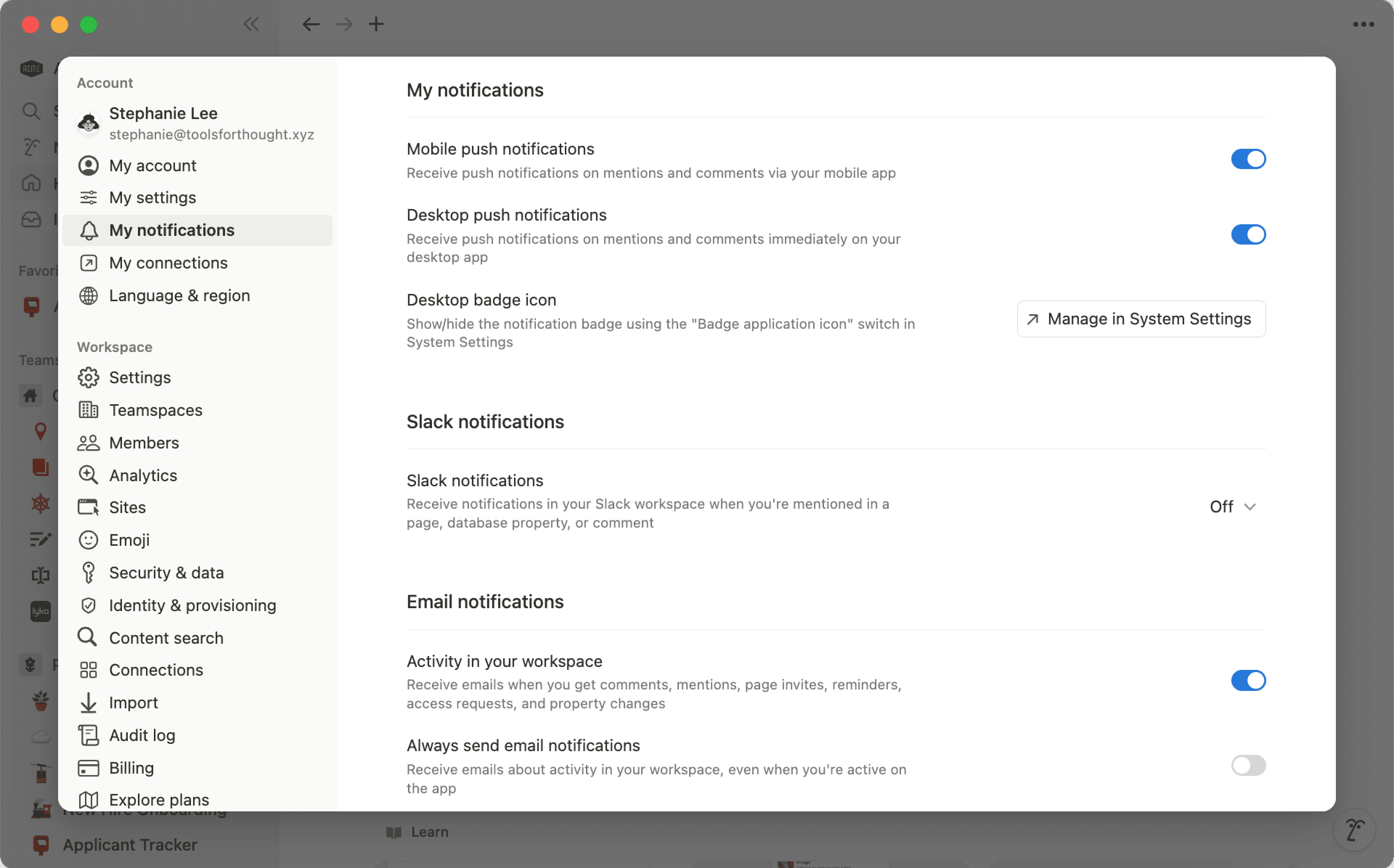Open the Import download icon
Screen dimensions: 1394x868
(89, 702)
